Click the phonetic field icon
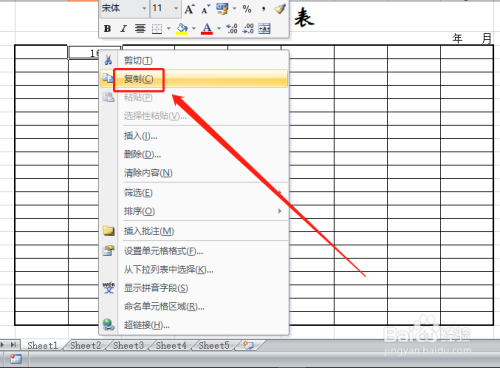Screen dimensions: 500x368 point(109,287)
